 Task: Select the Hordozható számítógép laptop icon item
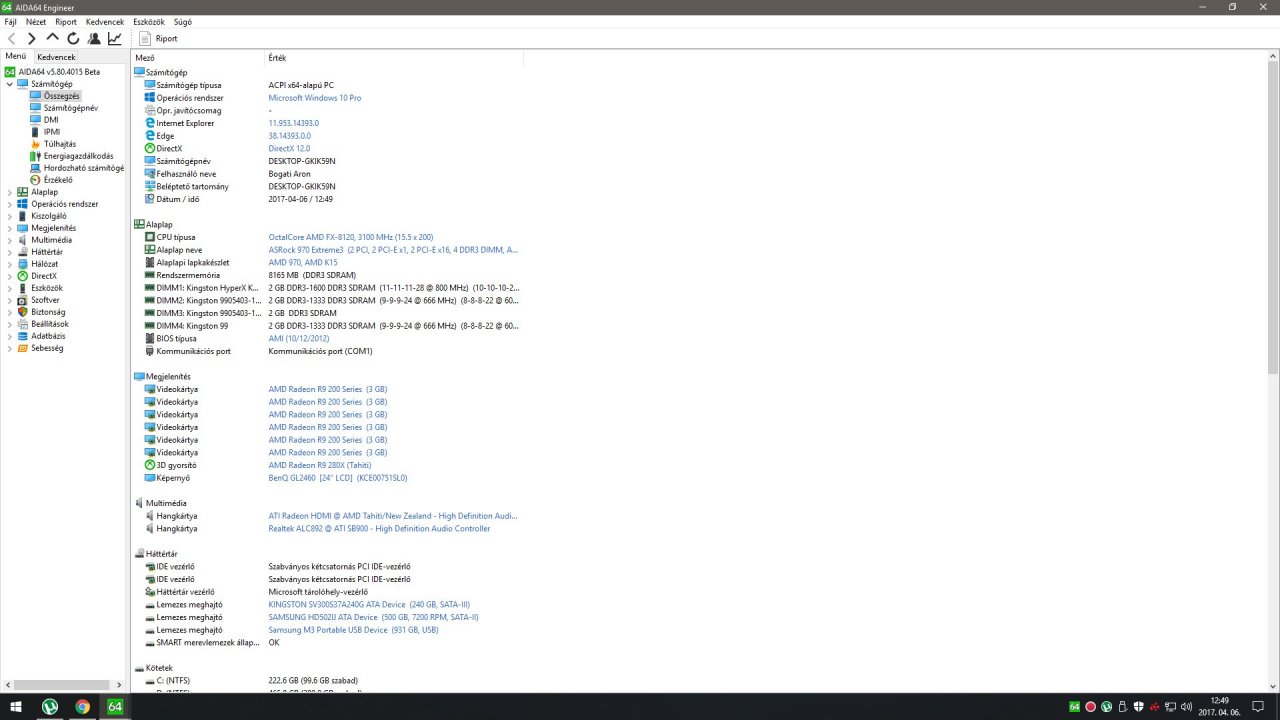pyautogui.click(x=36, y=168)
